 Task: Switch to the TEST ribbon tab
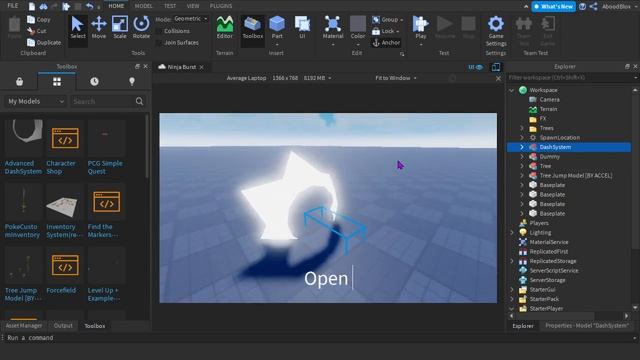point(170,6)
